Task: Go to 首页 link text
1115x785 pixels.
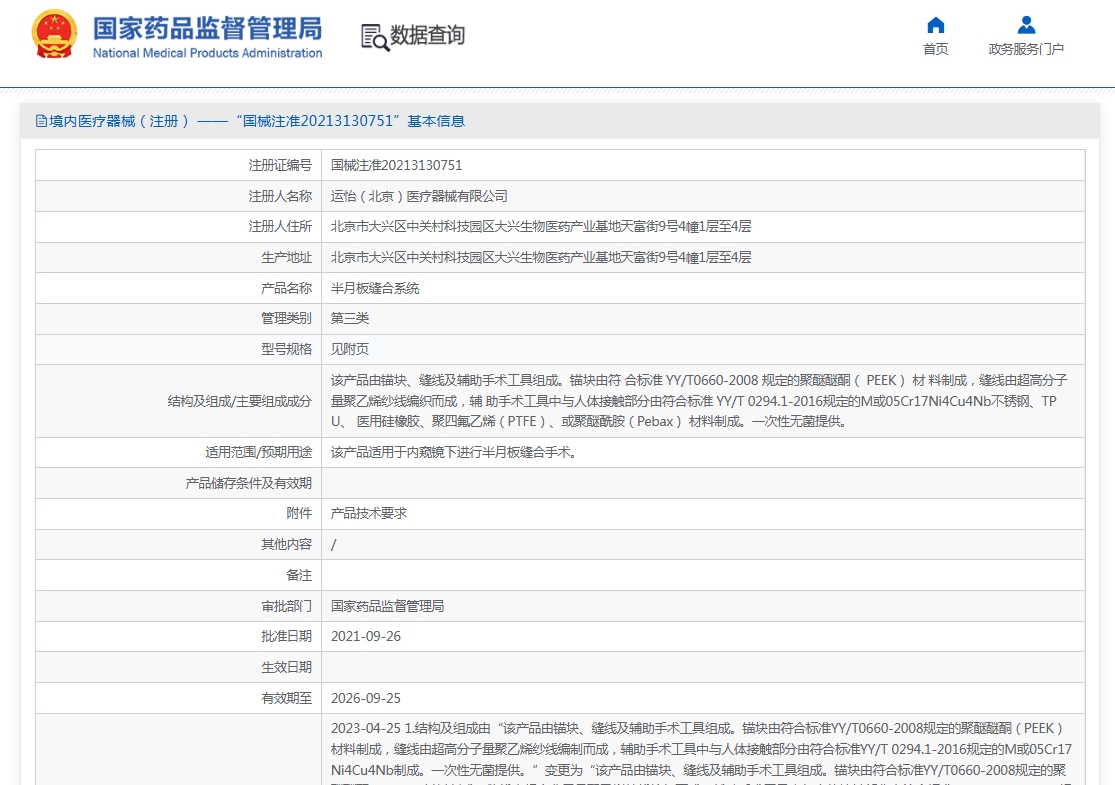Action: (936, 49)
